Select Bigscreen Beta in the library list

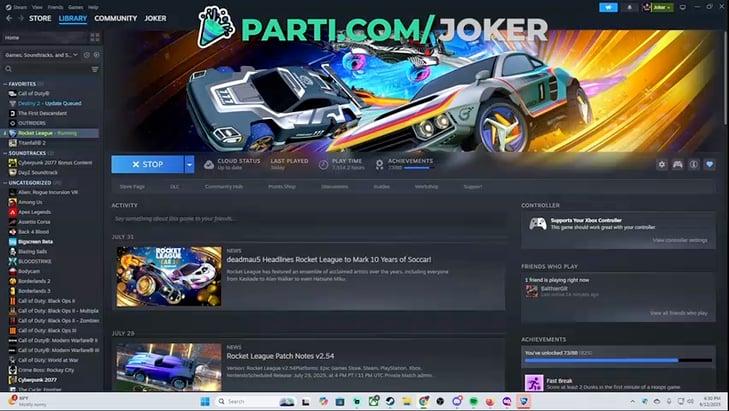[35, 242]
